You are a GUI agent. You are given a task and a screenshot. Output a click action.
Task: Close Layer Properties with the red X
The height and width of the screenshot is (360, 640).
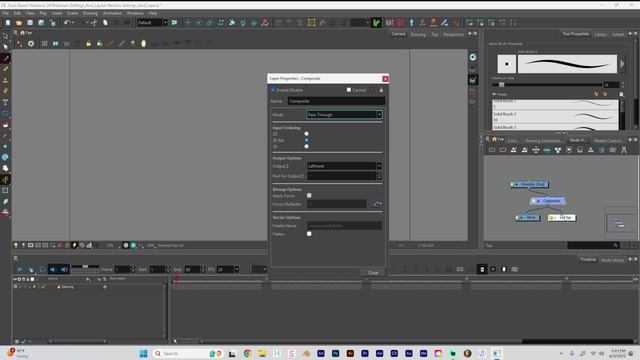(385, 78)
